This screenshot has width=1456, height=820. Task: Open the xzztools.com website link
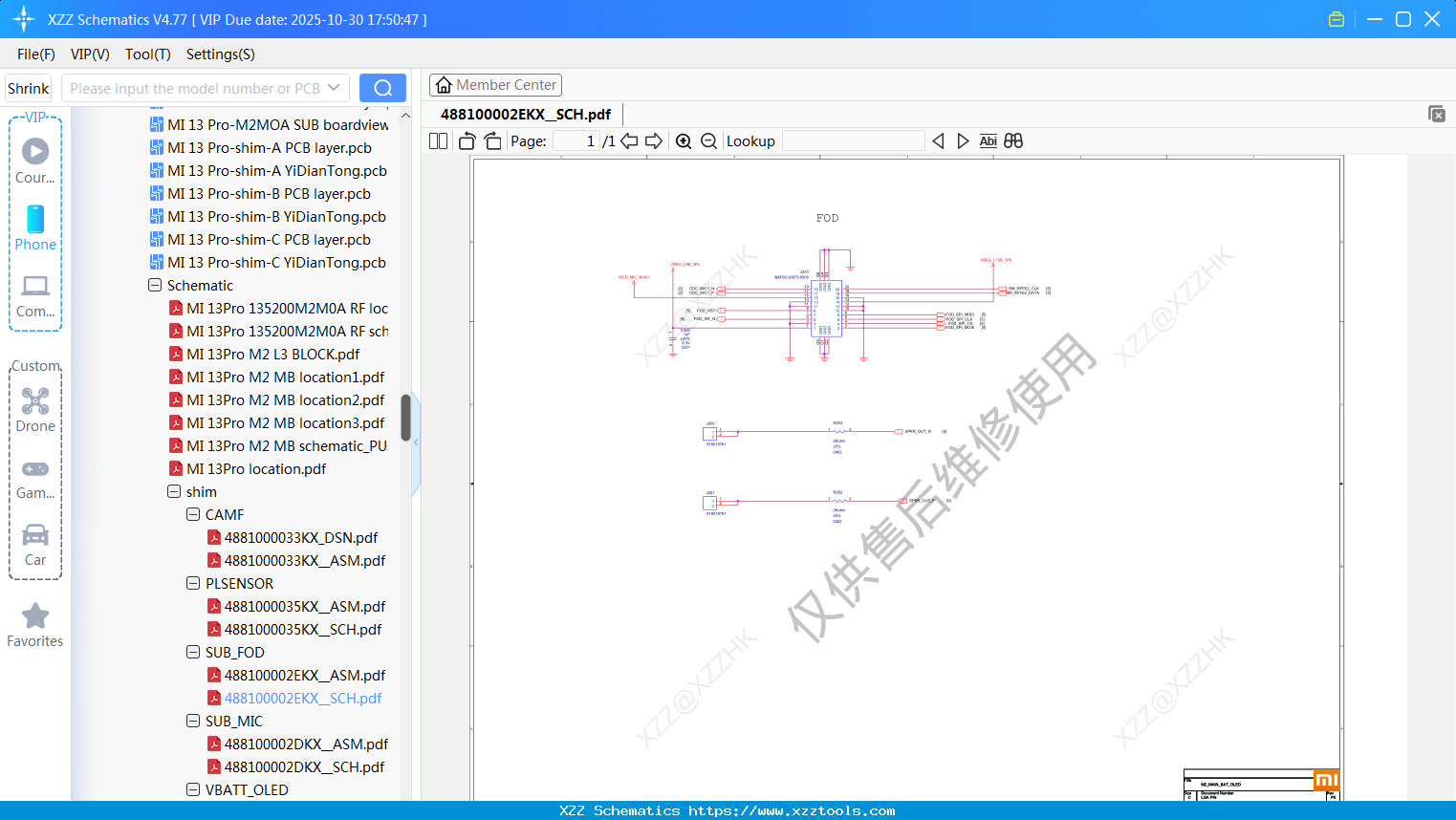(x=792, y=810)
